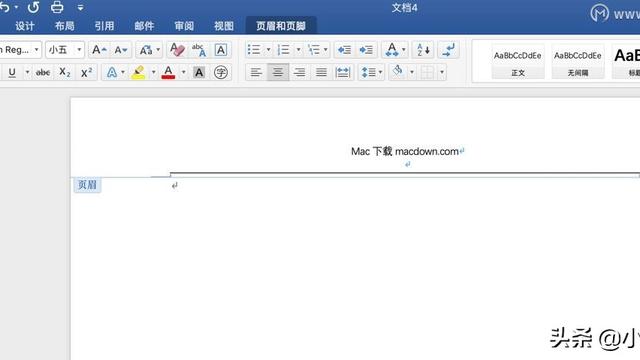Decrease font size with A down icon
This screenshot has height=360, width=640.
click(x=121, y=50)
